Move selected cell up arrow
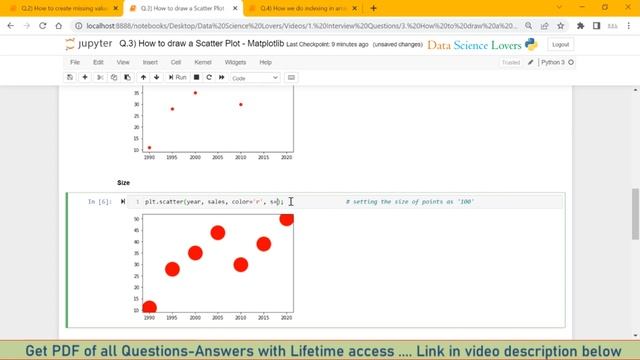 (143, 77)
